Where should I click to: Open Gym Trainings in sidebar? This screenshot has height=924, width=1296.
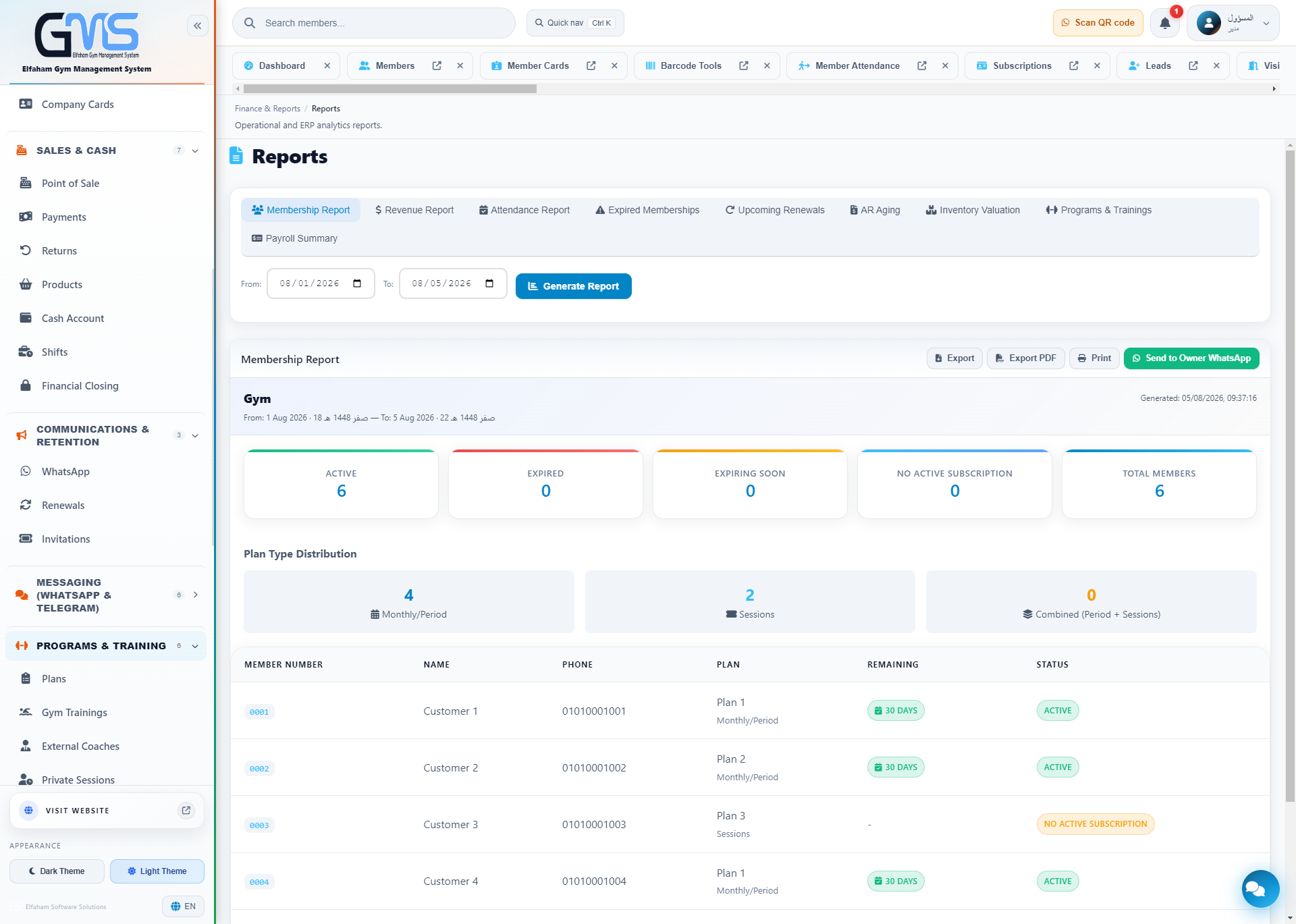pyautogui.click(x=106, y=713)
